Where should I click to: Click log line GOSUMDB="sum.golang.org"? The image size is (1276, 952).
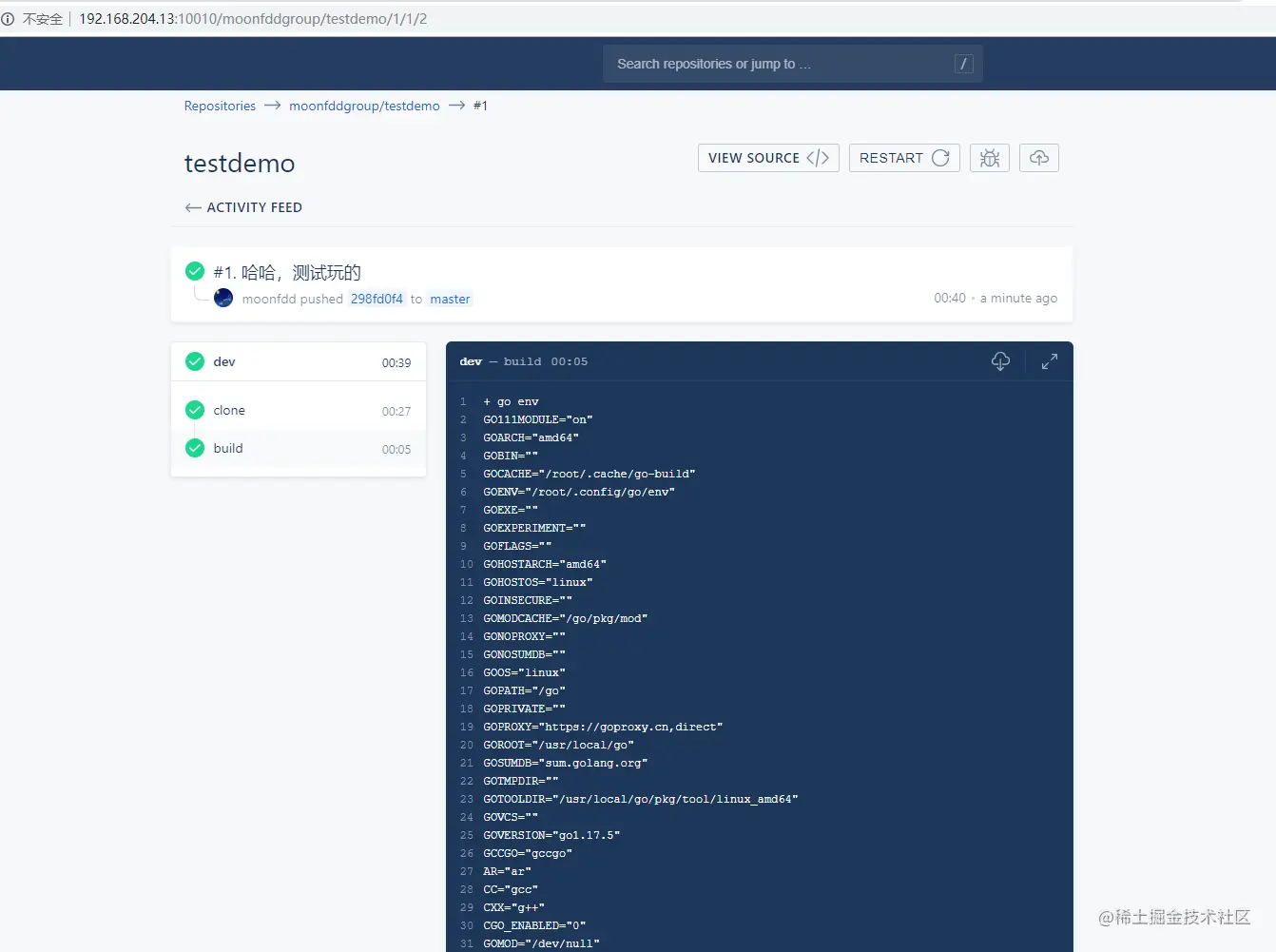(x=565, y=763)
